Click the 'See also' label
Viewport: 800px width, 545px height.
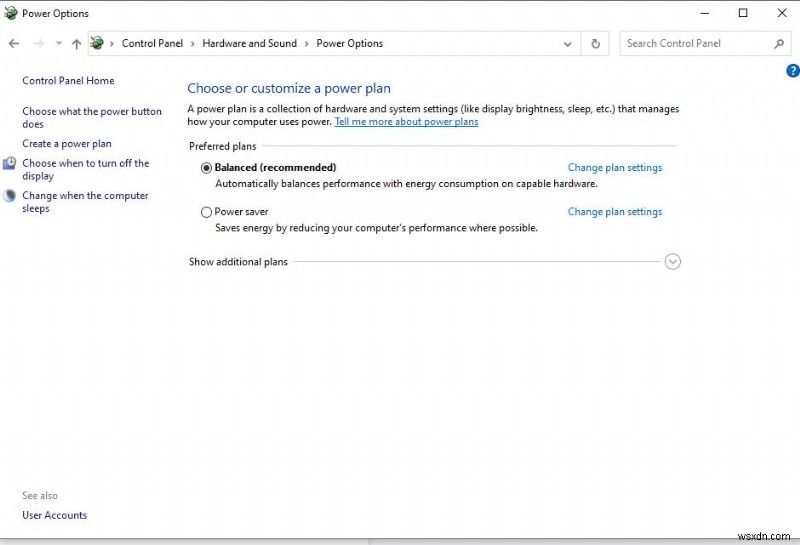[40, 496]
